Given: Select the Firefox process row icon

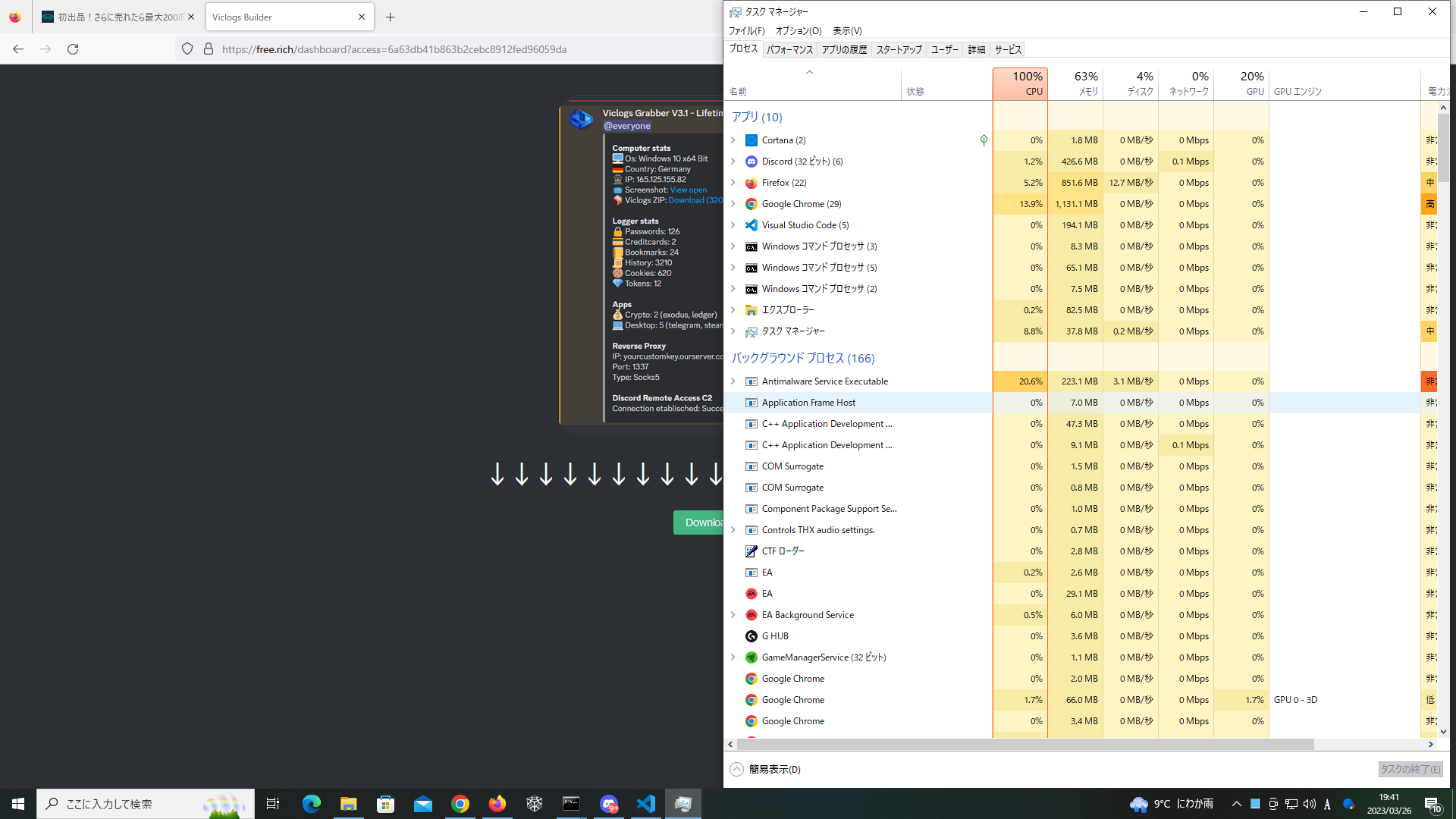Looking at the screenshot, I should pyautogui.click(x=751, y=183).
